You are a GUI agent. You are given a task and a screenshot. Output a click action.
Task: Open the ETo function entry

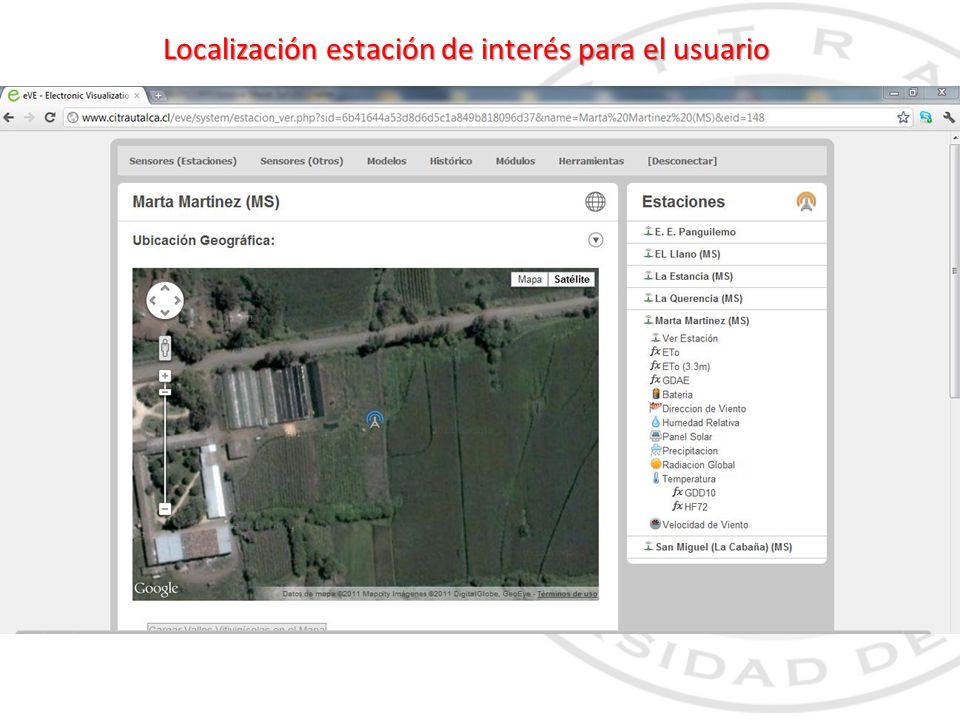(x=670, y=352)
